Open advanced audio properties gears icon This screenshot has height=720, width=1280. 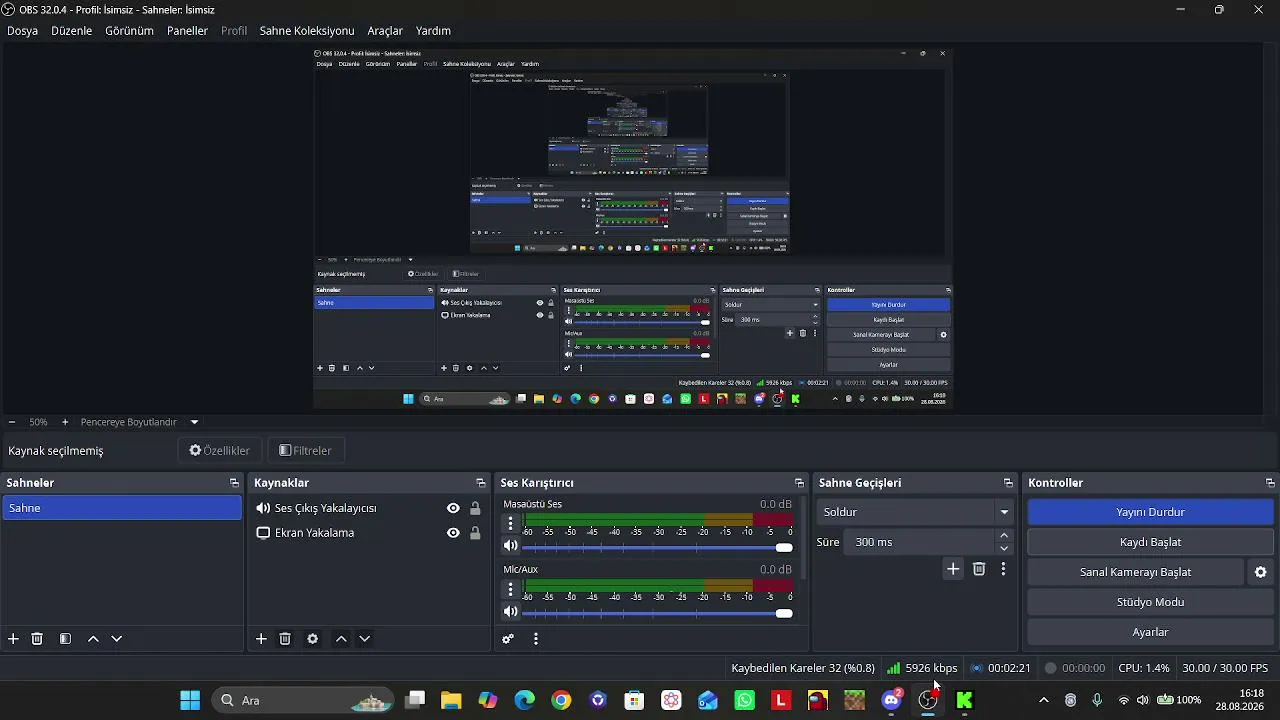coord(508,639)
